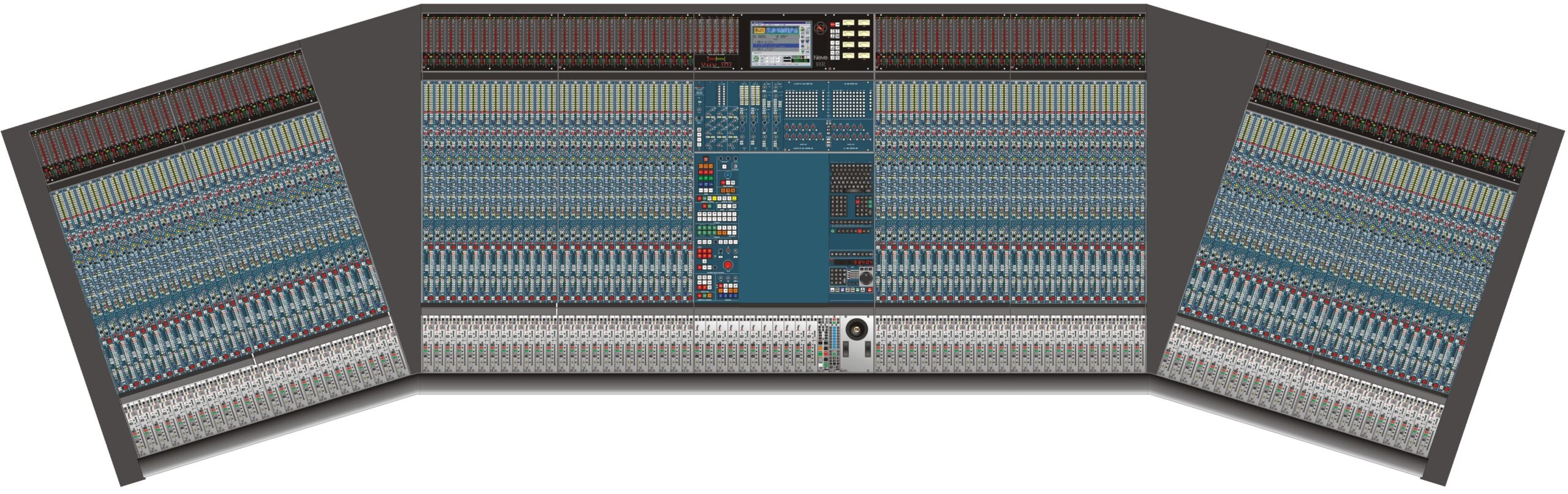
Task: Toggle the red button at the transport keypad's far right
Action: [870, 289]
